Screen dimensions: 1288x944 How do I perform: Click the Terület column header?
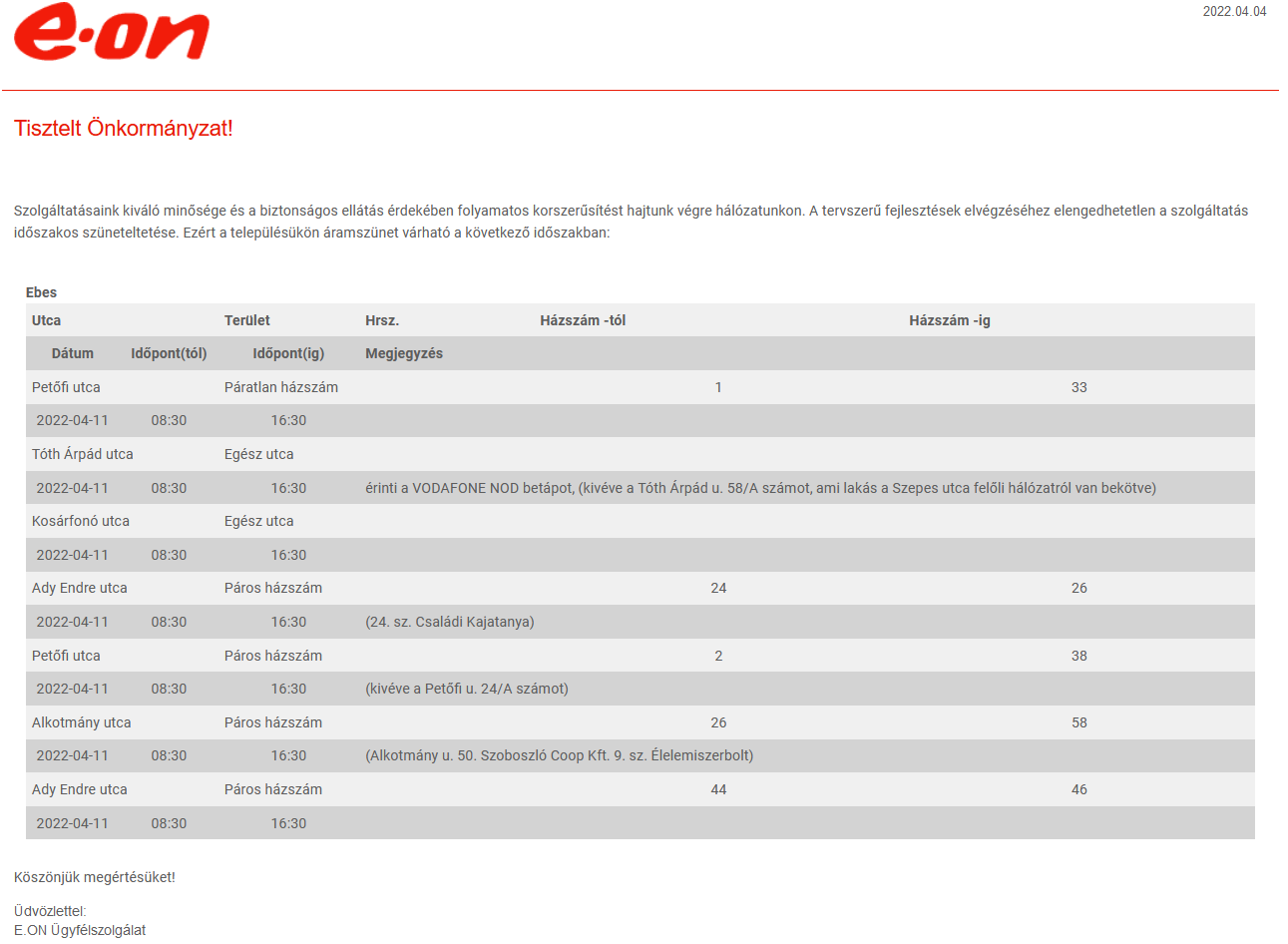coord(247,320)
